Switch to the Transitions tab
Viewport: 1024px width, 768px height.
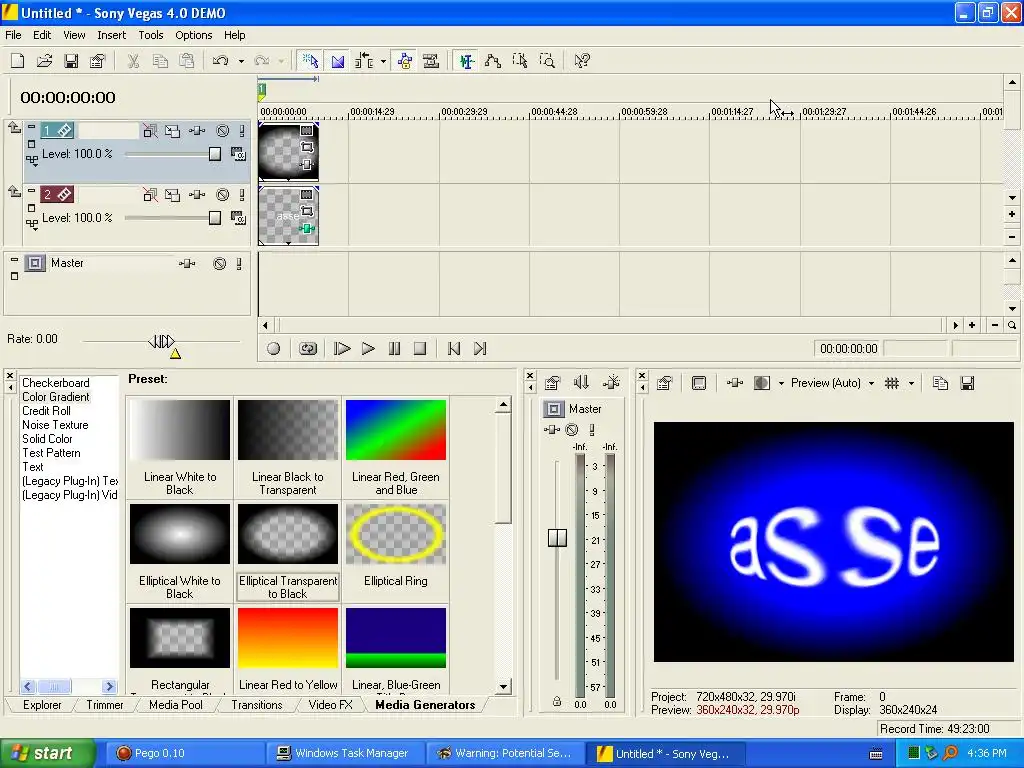[x=257, y=705]
